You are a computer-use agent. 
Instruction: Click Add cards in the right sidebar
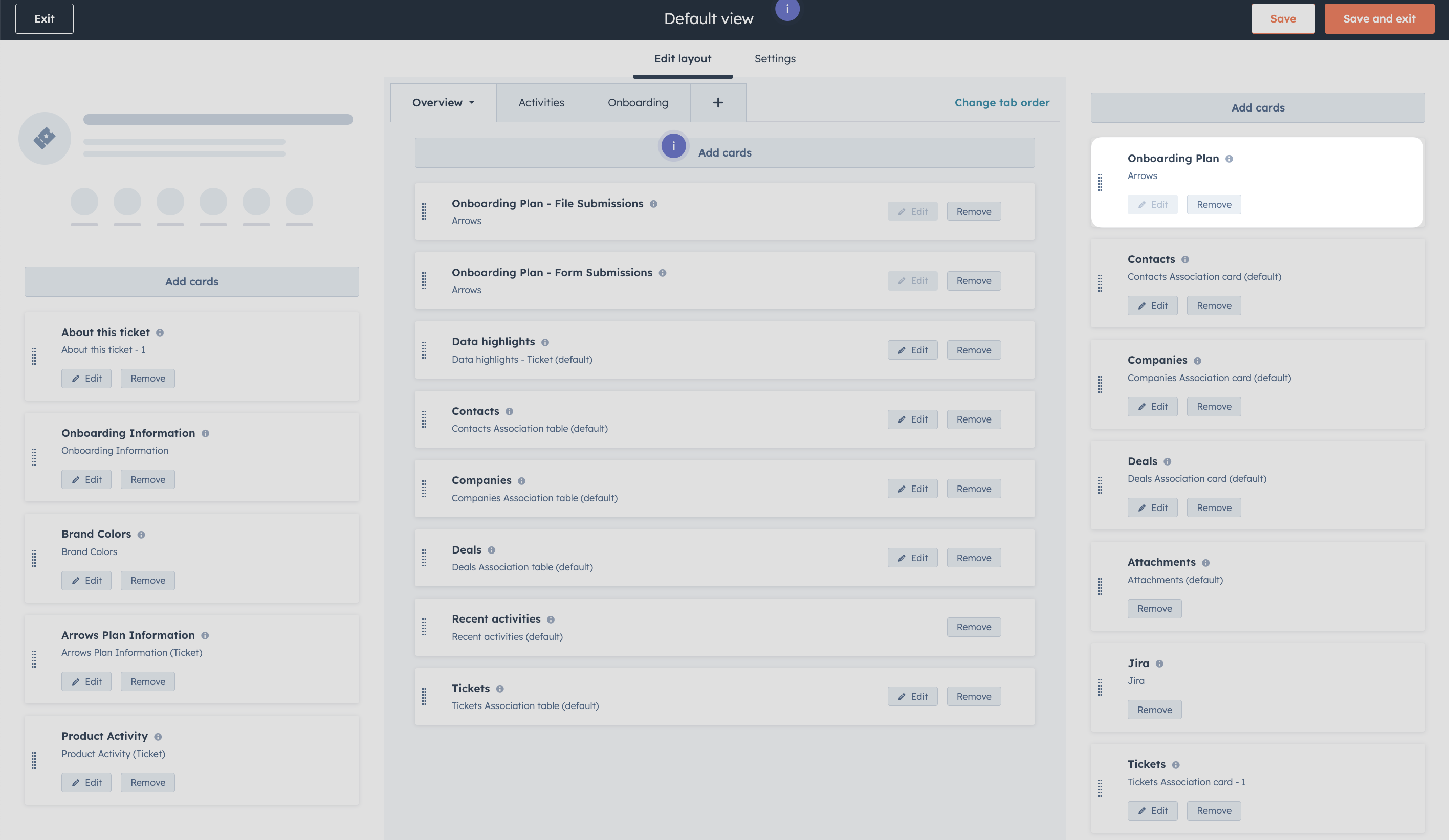coord(1257,107)
